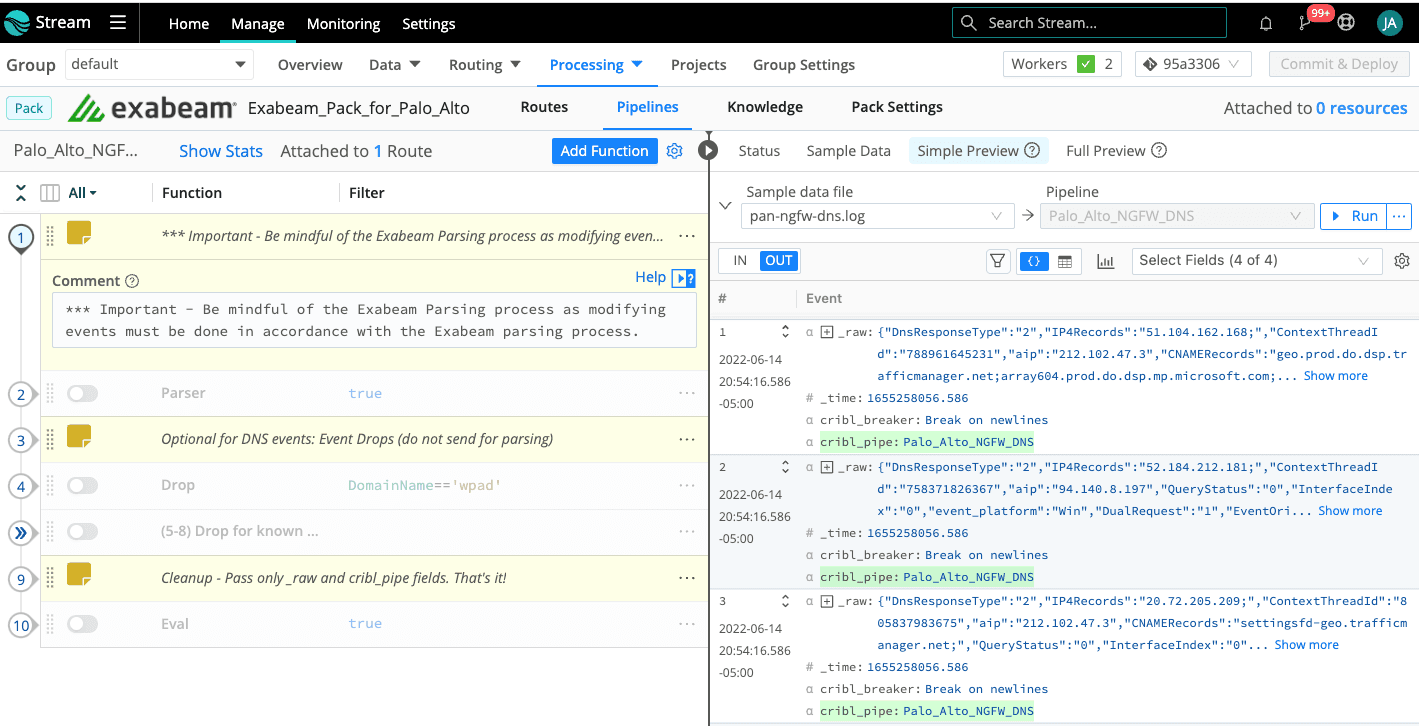Enable the Parser function toggle

pyautogui.click(x=82, y=394)
